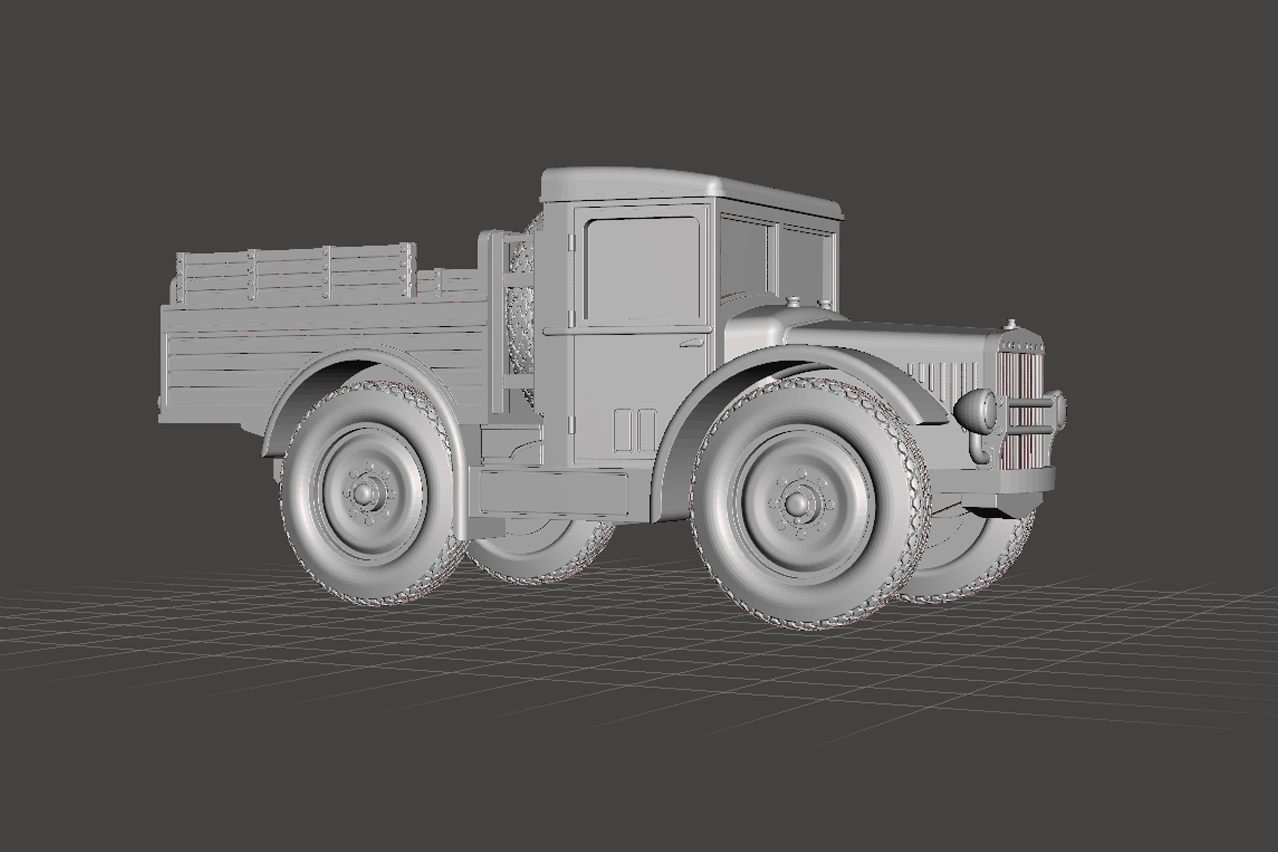This screenshot has width=1278, height=852.
Task: Select the cab door window
Action: point(642,268)
